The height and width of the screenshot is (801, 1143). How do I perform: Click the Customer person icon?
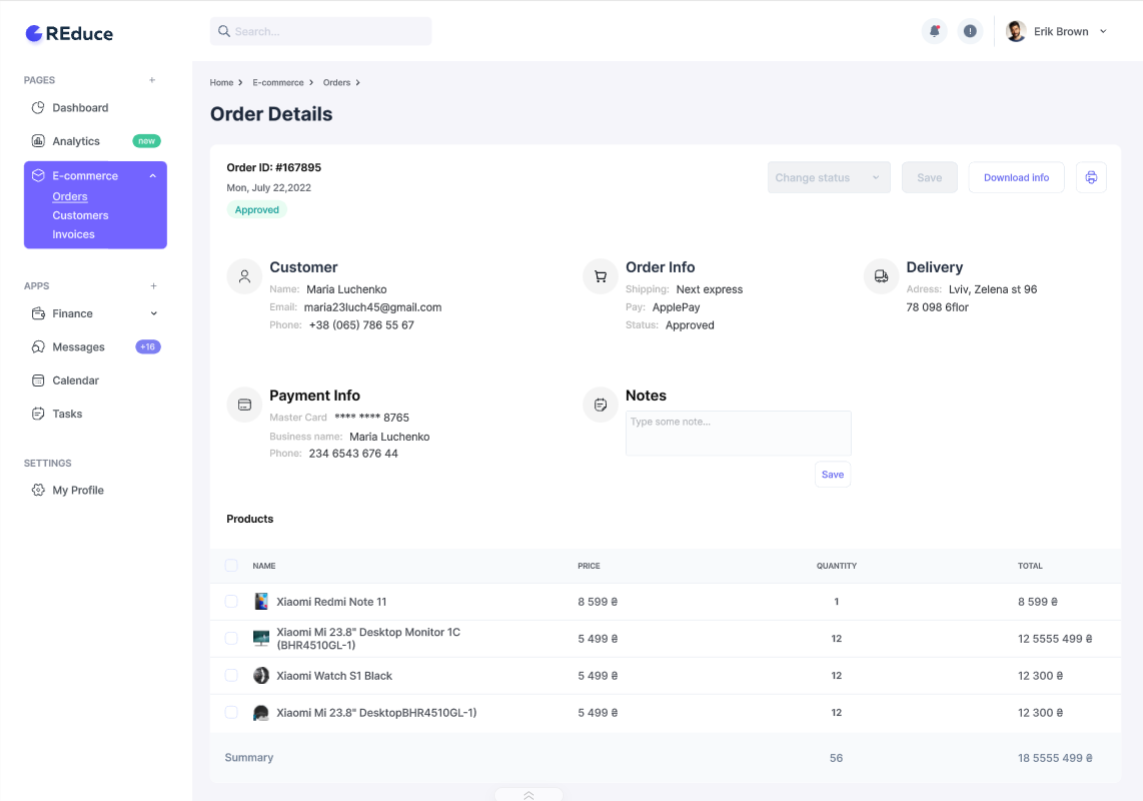pos(244,277)
